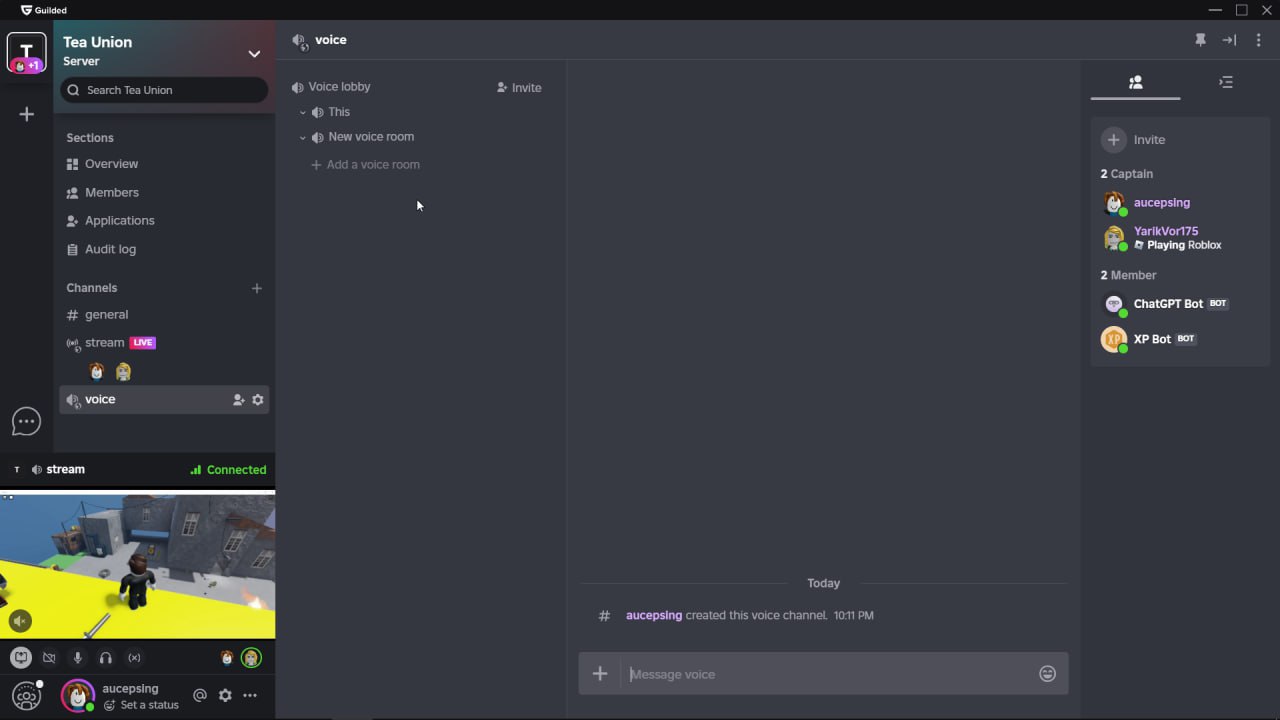Open the three-dot channel options menu

1259,40
